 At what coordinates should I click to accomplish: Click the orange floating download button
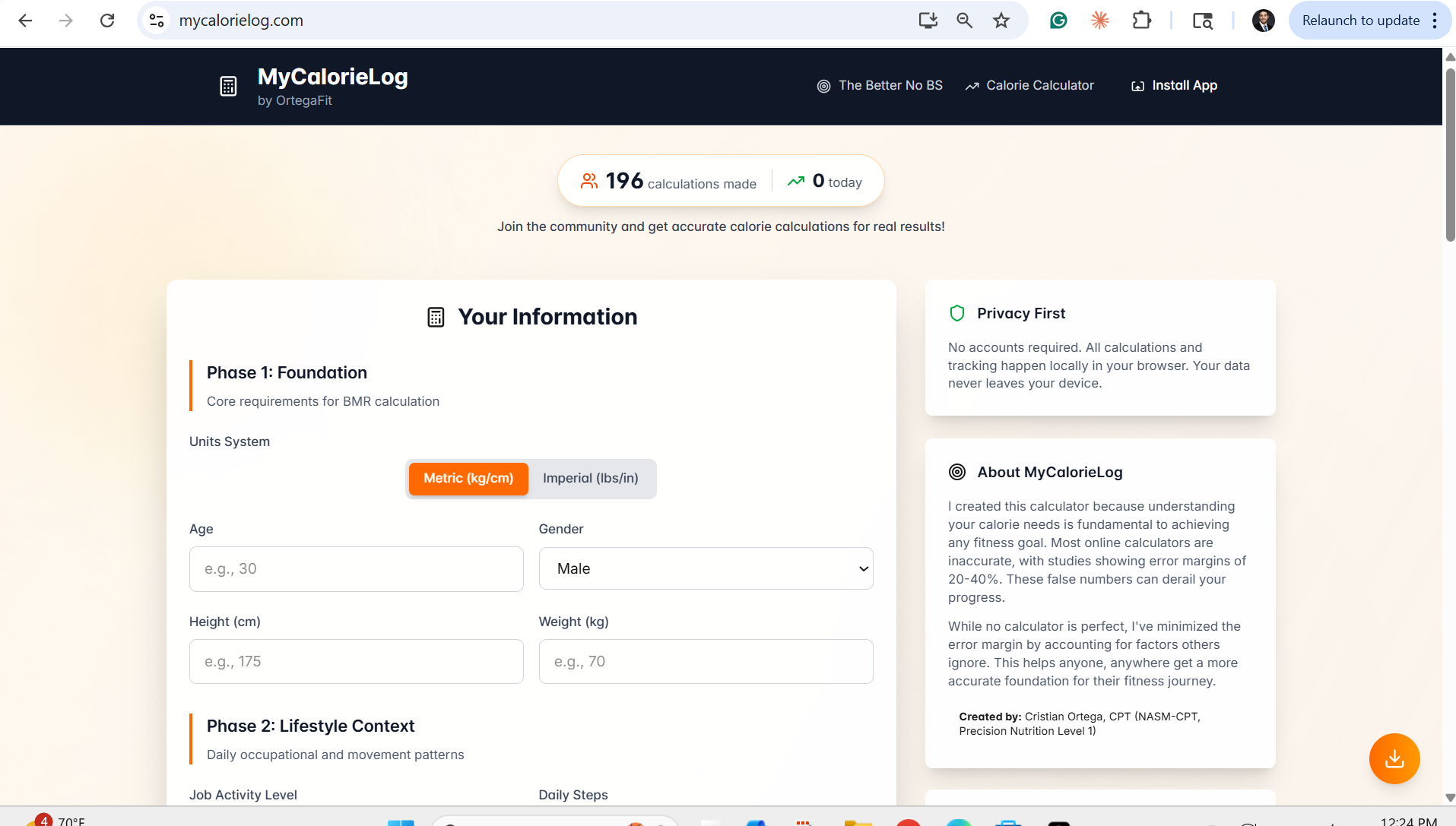pos(1394,758)
